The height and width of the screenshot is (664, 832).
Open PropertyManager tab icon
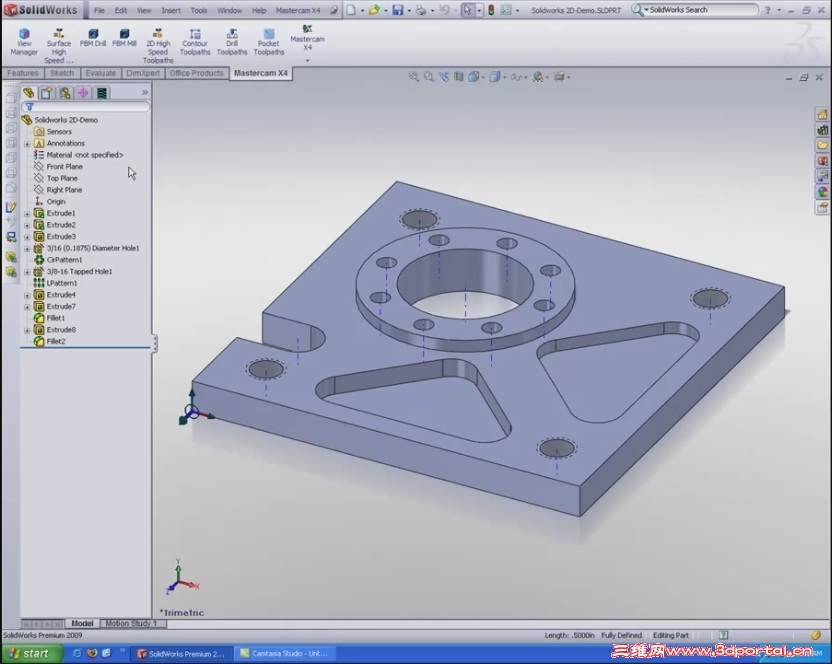[x=47, y=93]
